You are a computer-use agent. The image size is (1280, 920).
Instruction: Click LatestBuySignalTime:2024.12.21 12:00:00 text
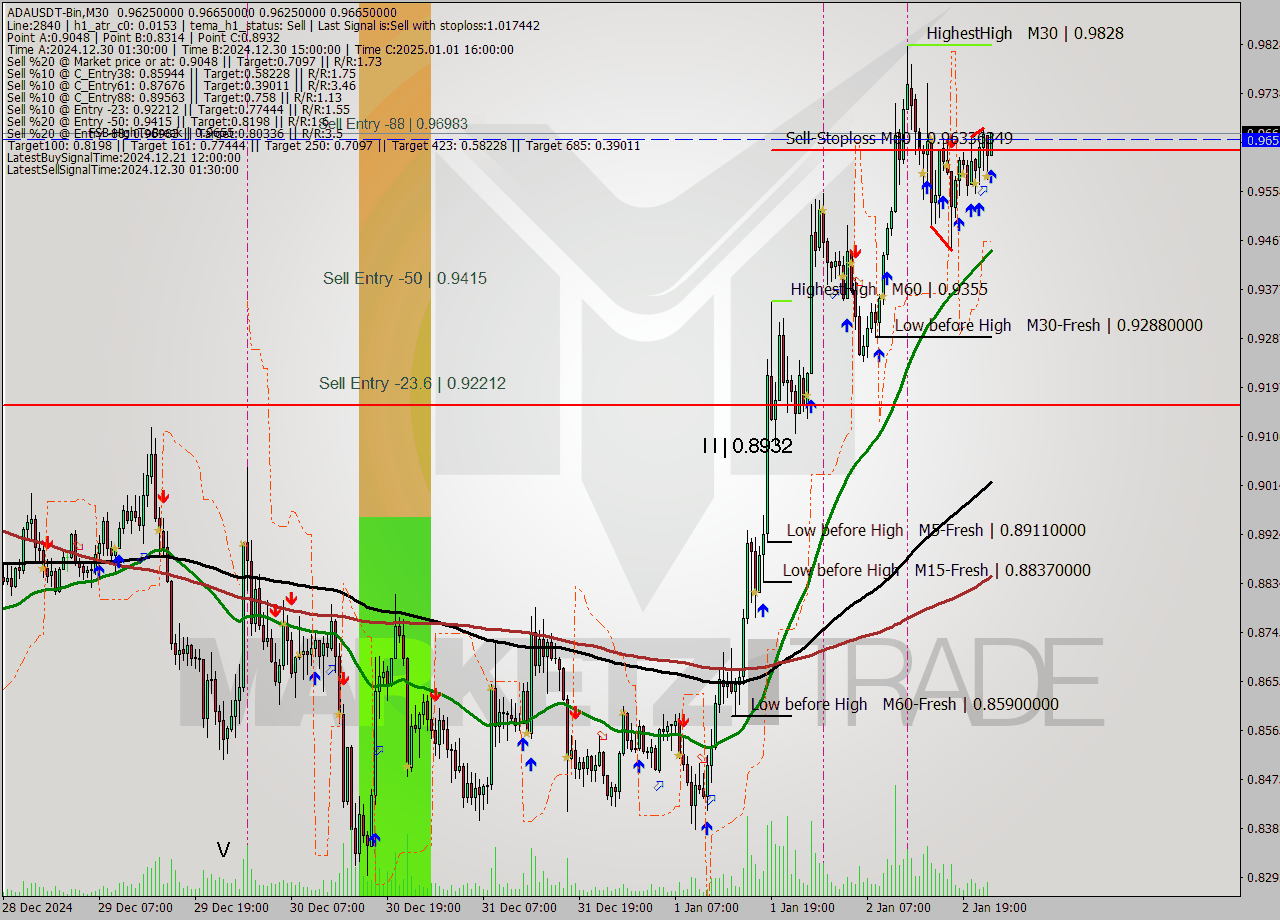coord(122,157)
